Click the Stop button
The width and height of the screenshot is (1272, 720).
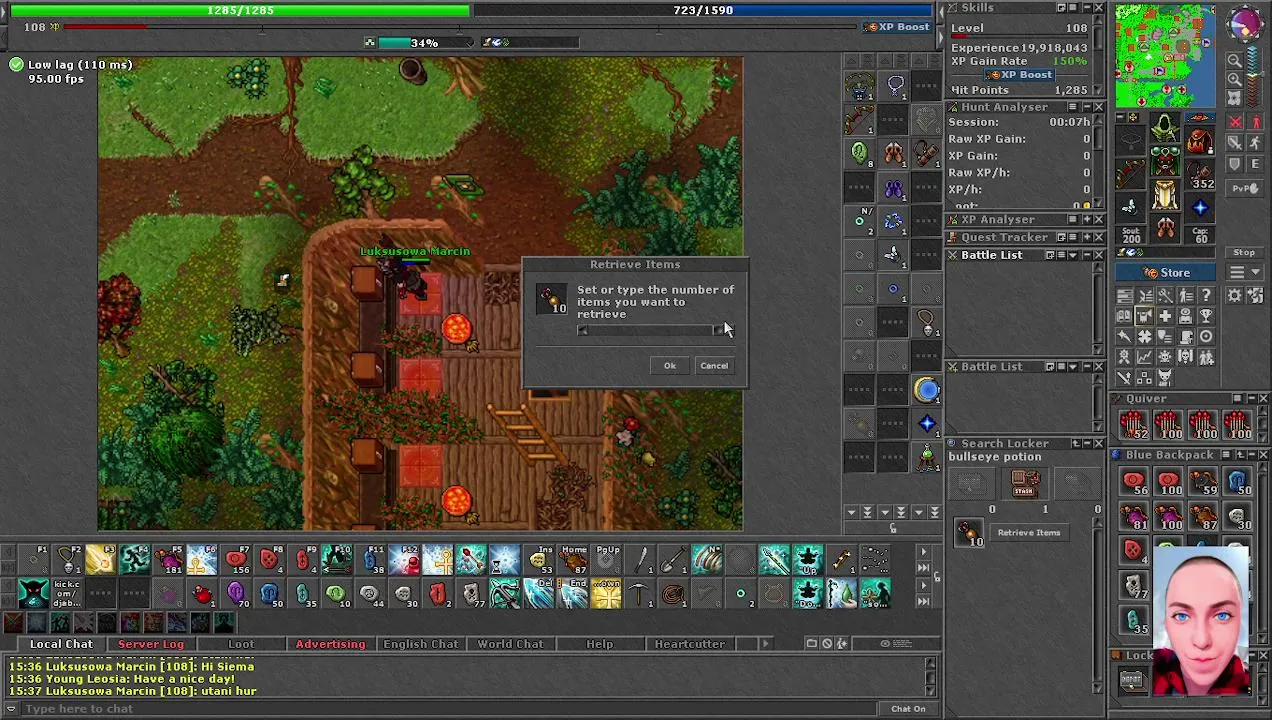coord(1244,253)
